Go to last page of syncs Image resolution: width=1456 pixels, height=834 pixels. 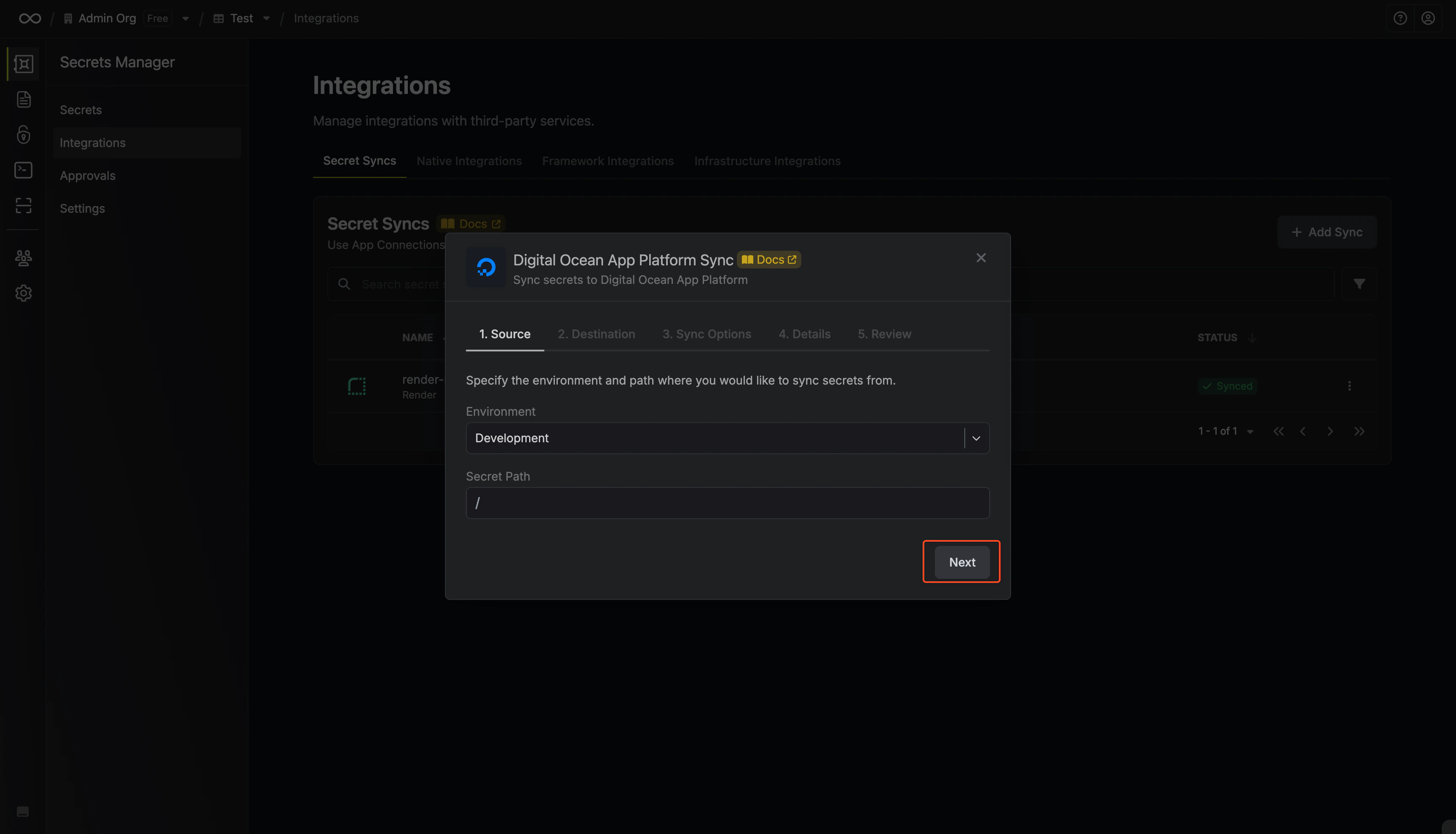(x=1359, y=431)
